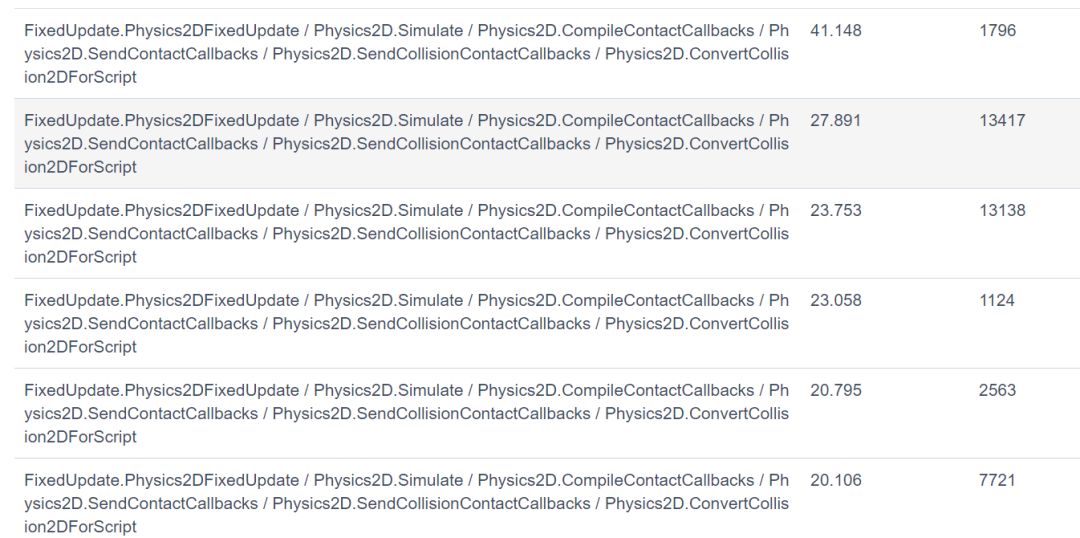
Task: Click the 7721 count cell
Action: click(997, 480)
